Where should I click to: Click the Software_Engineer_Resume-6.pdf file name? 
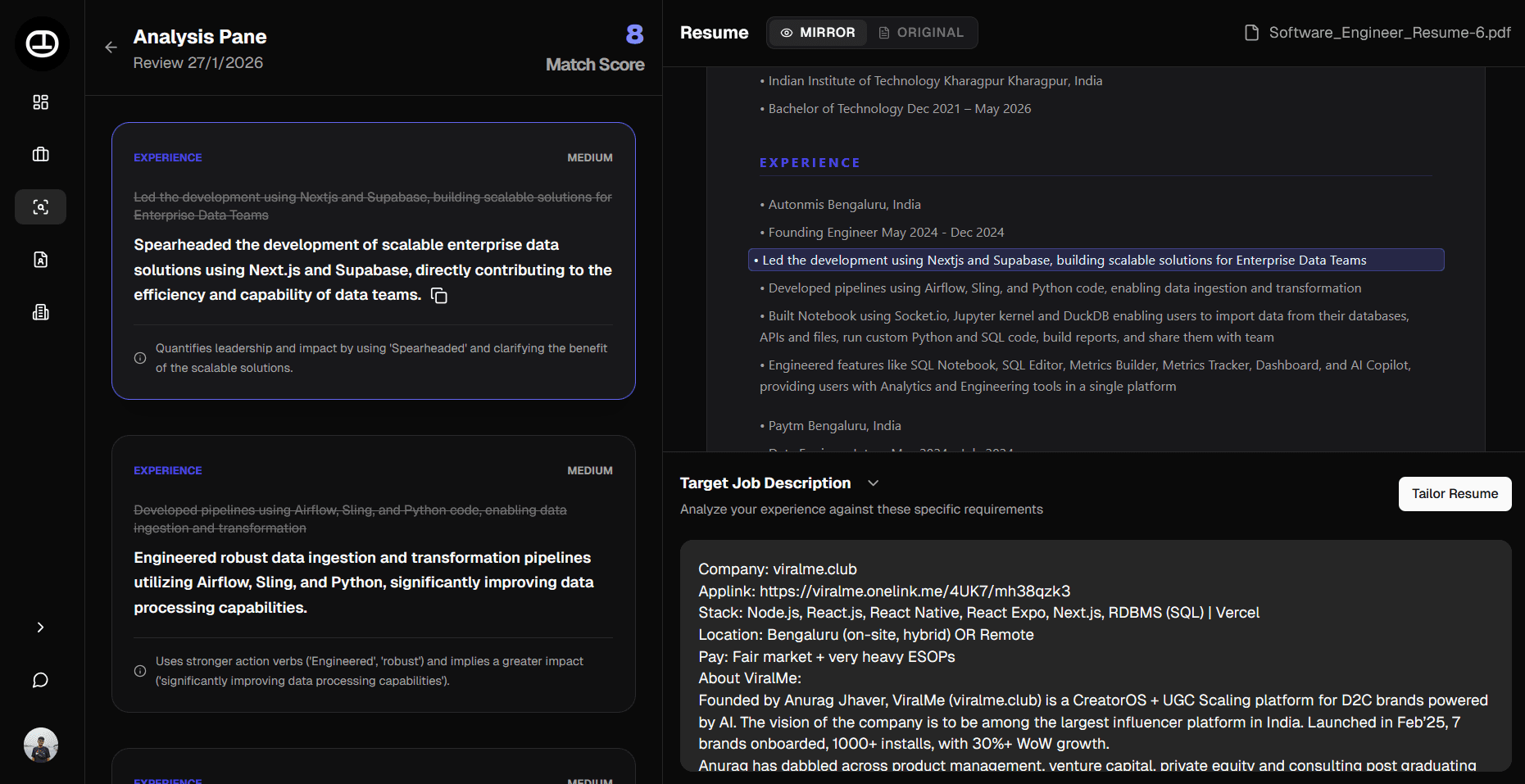[x=1390, y=33]
